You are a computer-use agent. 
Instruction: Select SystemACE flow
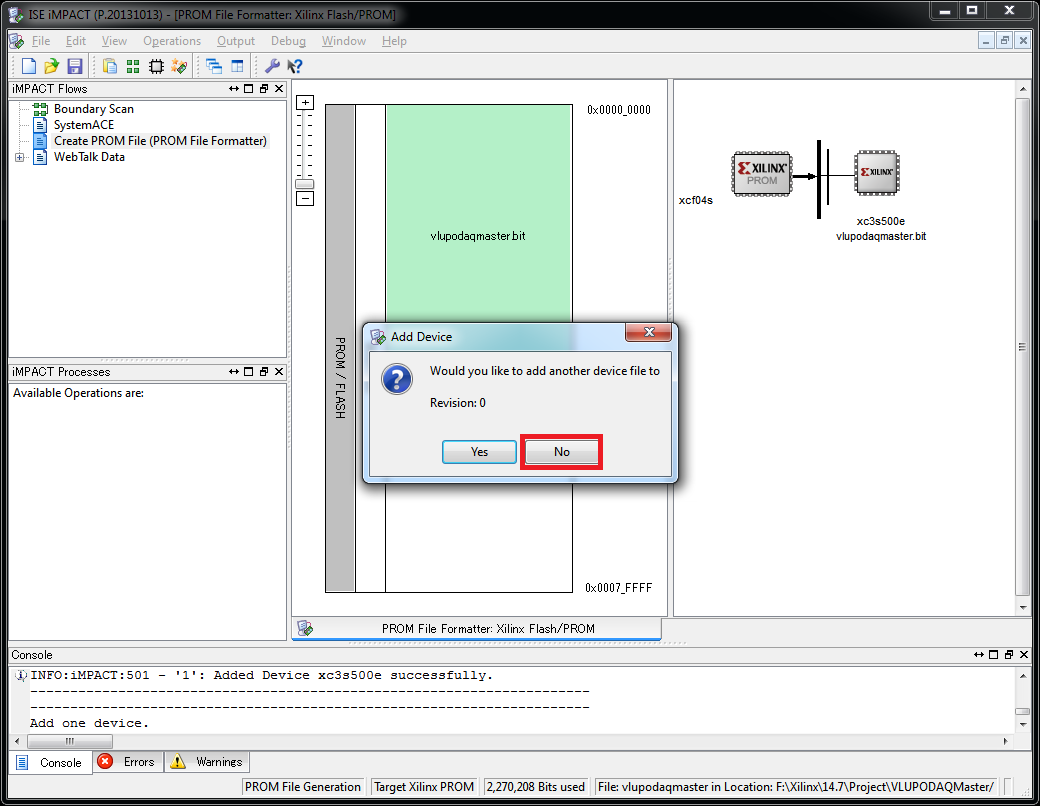click(x=84, y=125)
